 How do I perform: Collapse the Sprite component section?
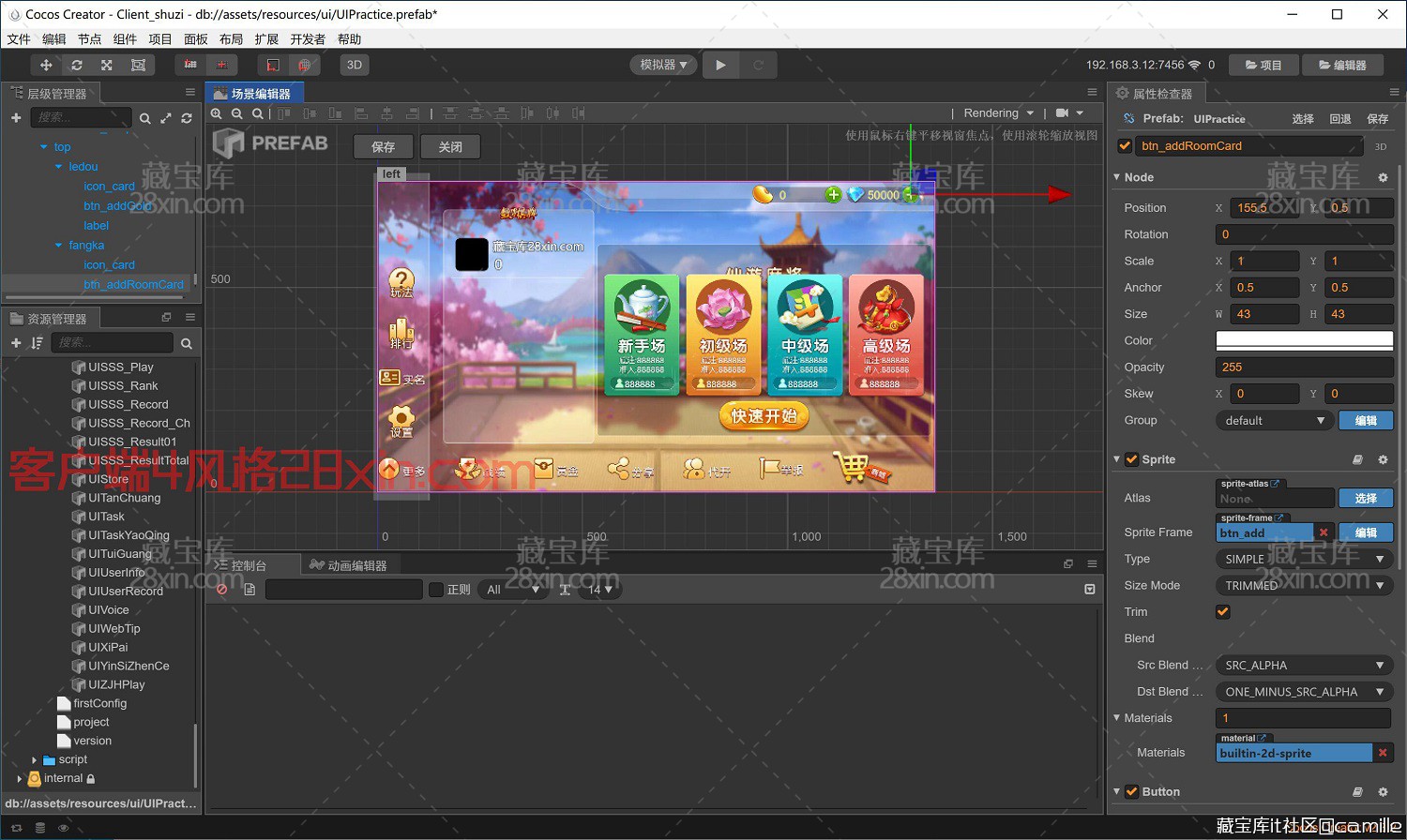pos(1117,459)
